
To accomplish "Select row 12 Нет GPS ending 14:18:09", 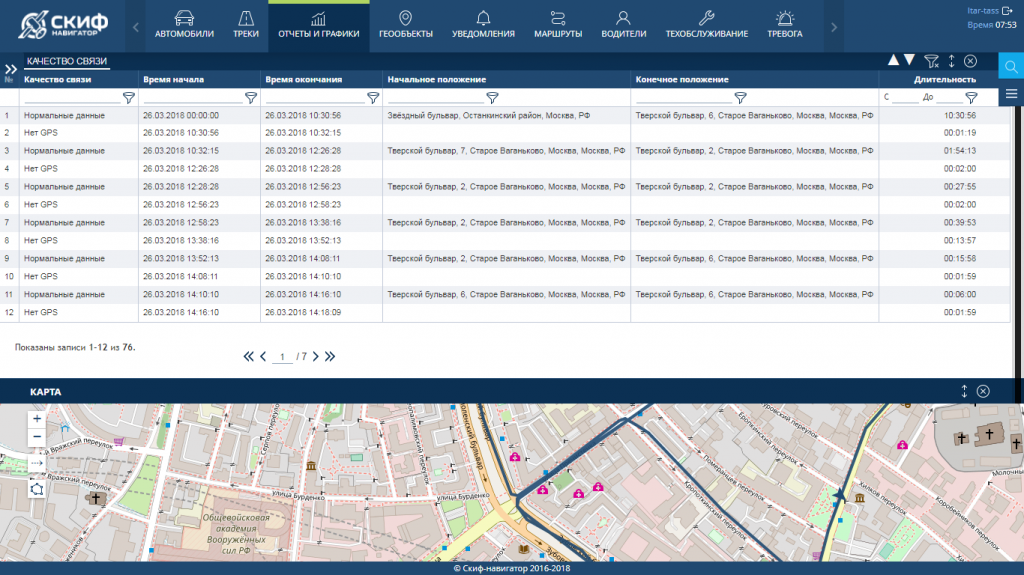I will tap(505, 312).
